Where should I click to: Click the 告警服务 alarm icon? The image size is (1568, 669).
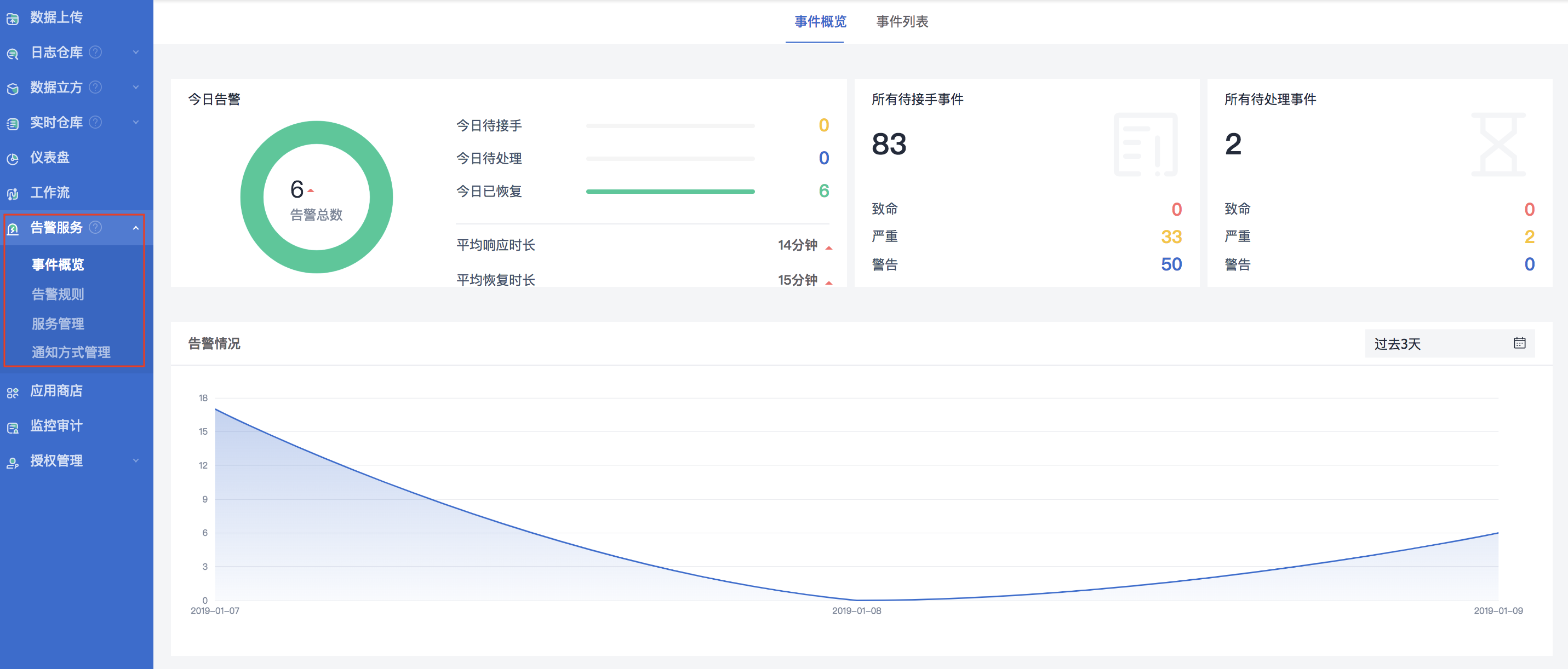click(x=13, y=229)
